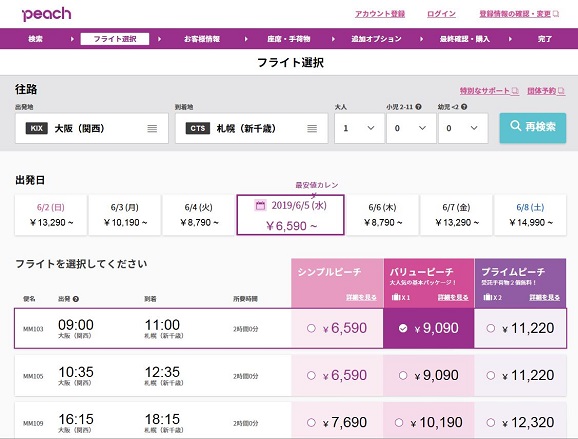Go to the お客様情報 step
578x439 pixels.
click(x=202, y=39)
